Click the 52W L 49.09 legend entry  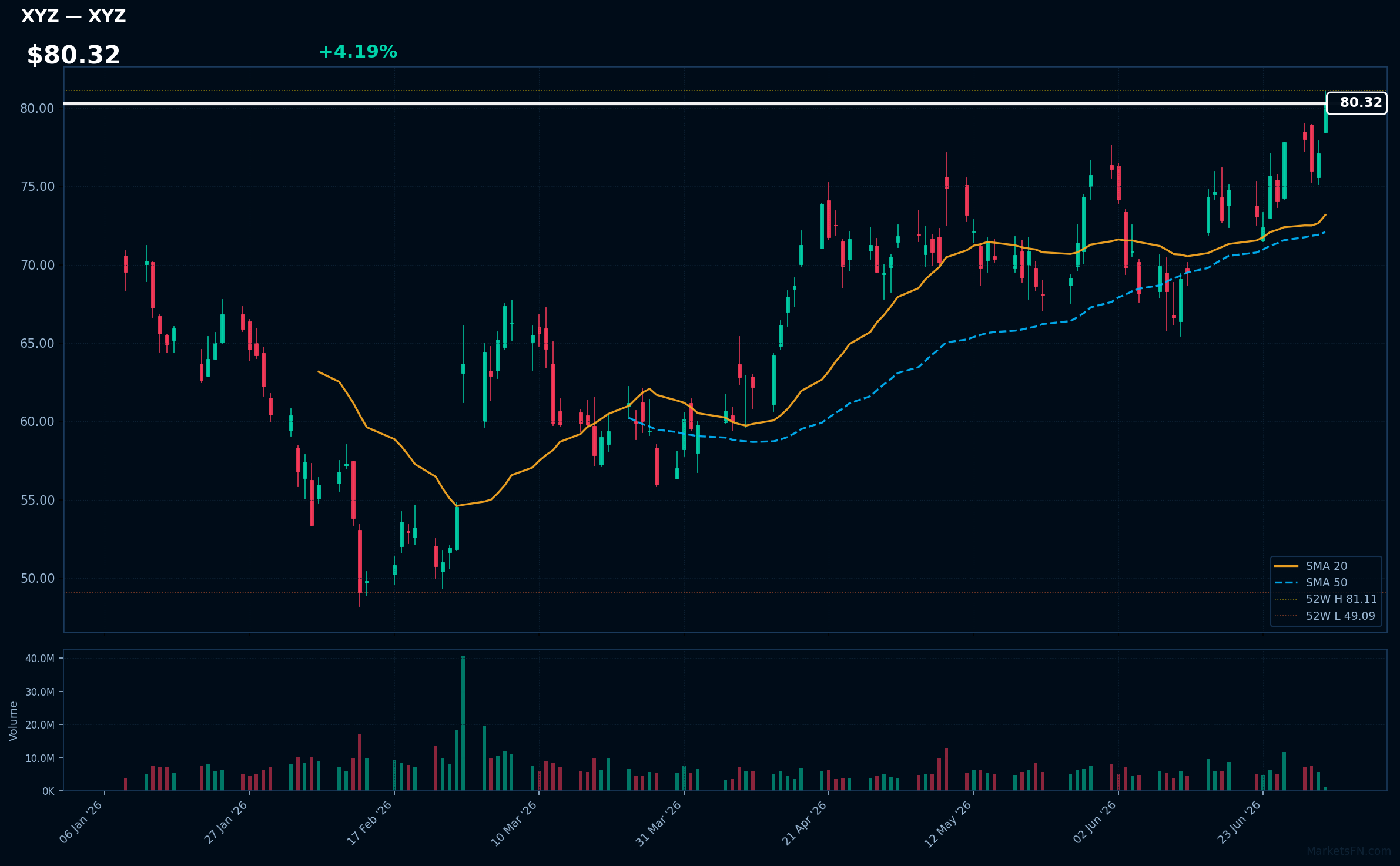point(1325,616)
